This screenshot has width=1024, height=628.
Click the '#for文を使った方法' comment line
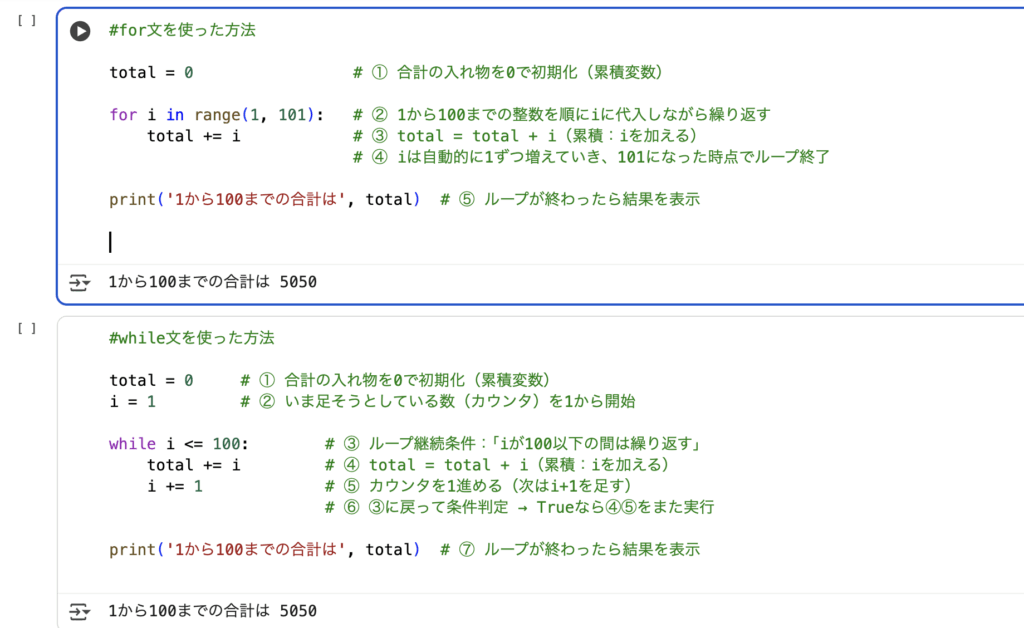(x=182, y=31)
